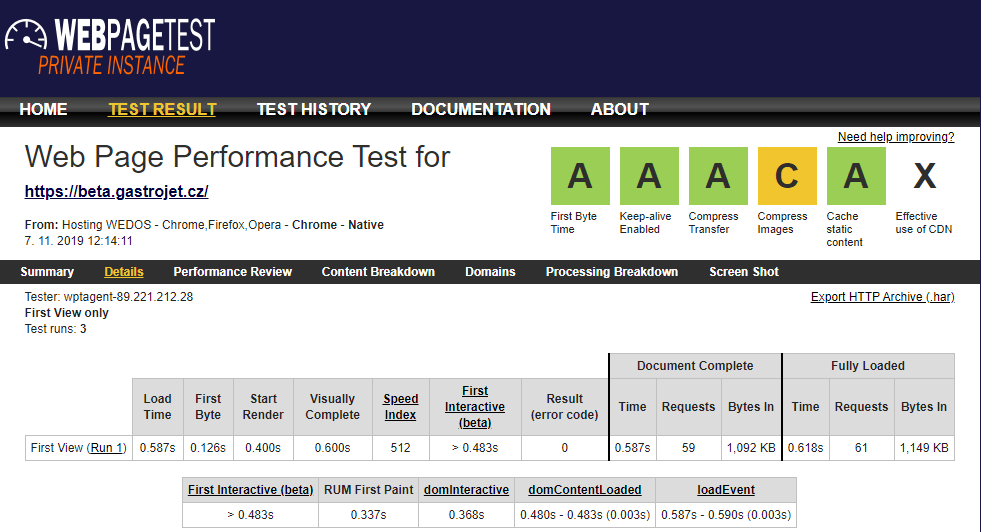Select the Compress Transfer grade A box

point(718,176)
